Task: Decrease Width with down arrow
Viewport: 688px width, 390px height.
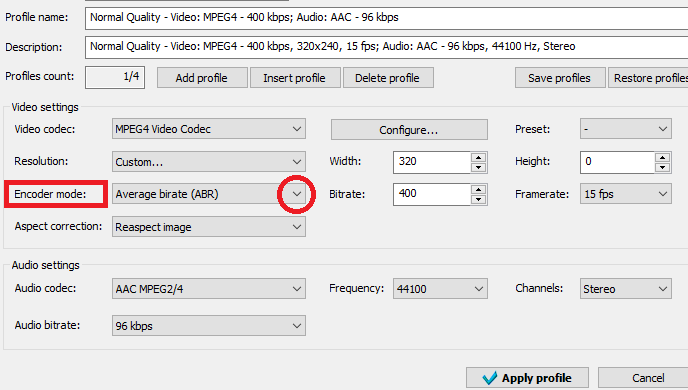Action: [x=479, y=168]
